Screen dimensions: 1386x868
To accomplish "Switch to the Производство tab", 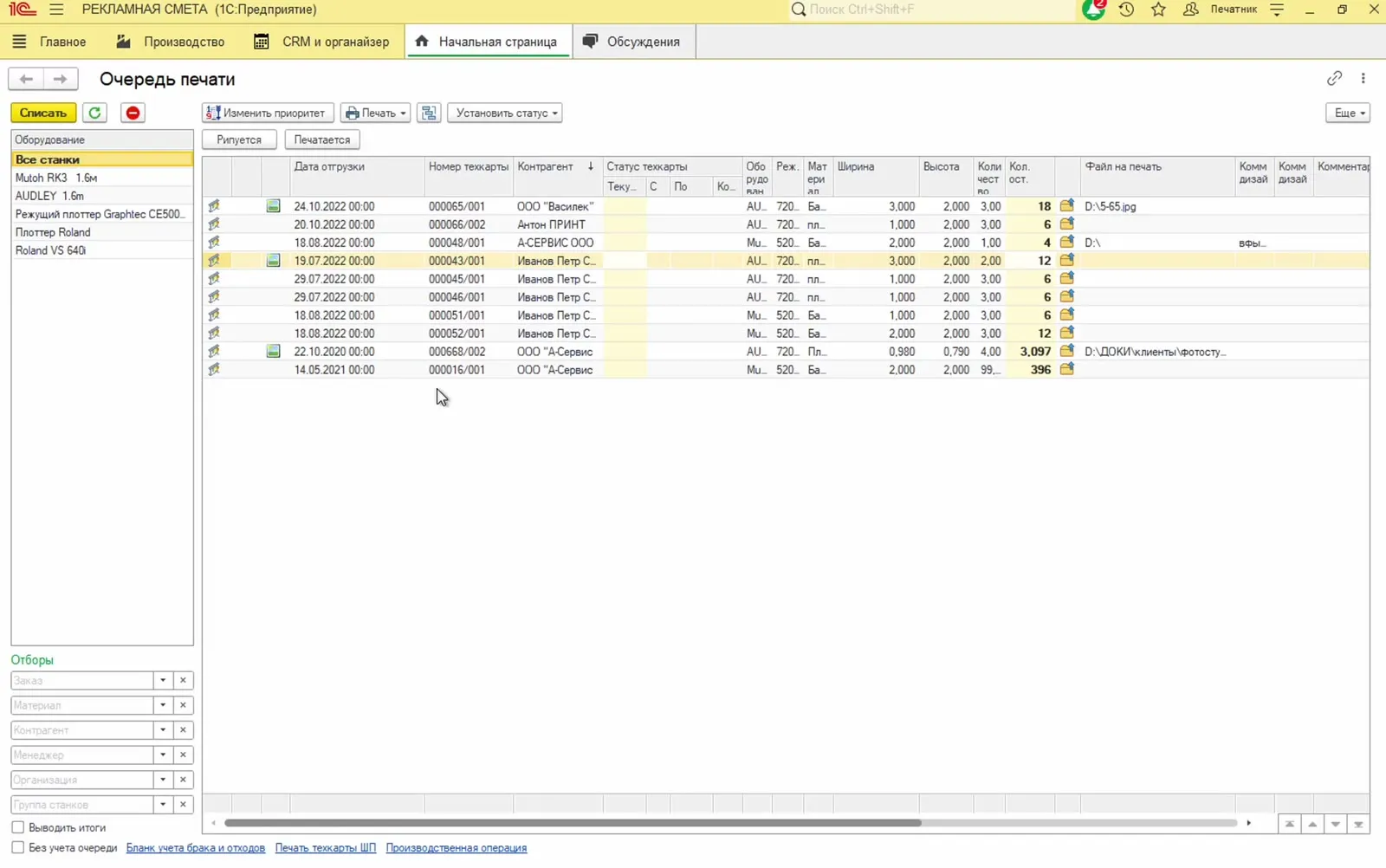I will (170, 42).
